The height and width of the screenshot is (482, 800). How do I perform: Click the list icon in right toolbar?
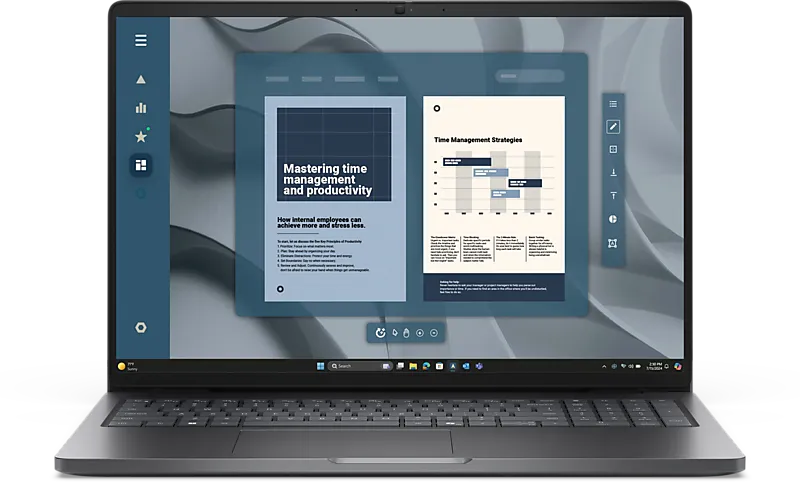[613, 104]
